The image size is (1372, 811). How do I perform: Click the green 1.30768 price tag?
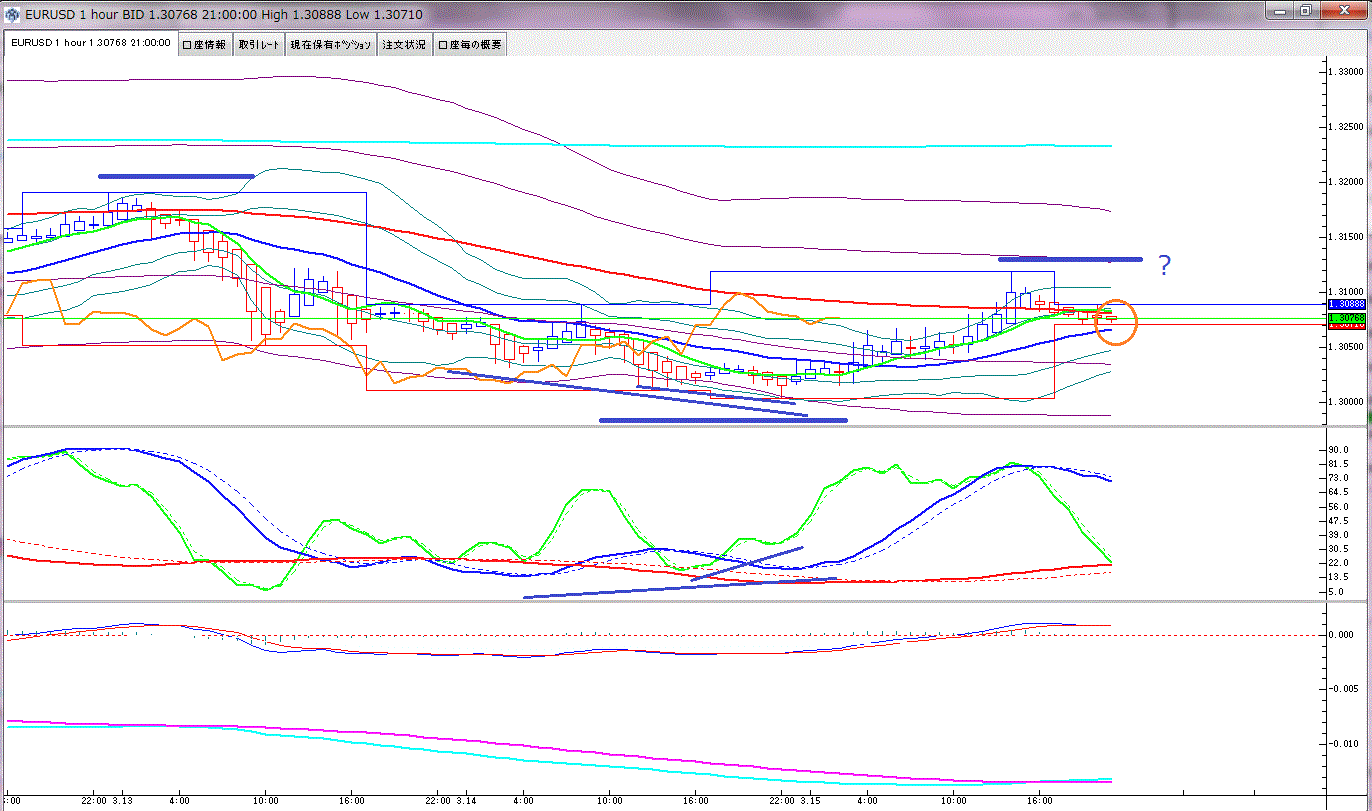pyautogui.click(x=1346, y=318)
